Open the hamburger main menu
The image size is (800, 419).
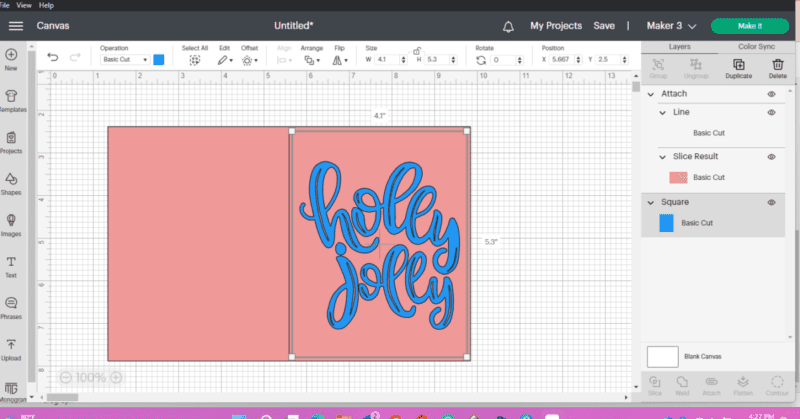tap(16, 26)
